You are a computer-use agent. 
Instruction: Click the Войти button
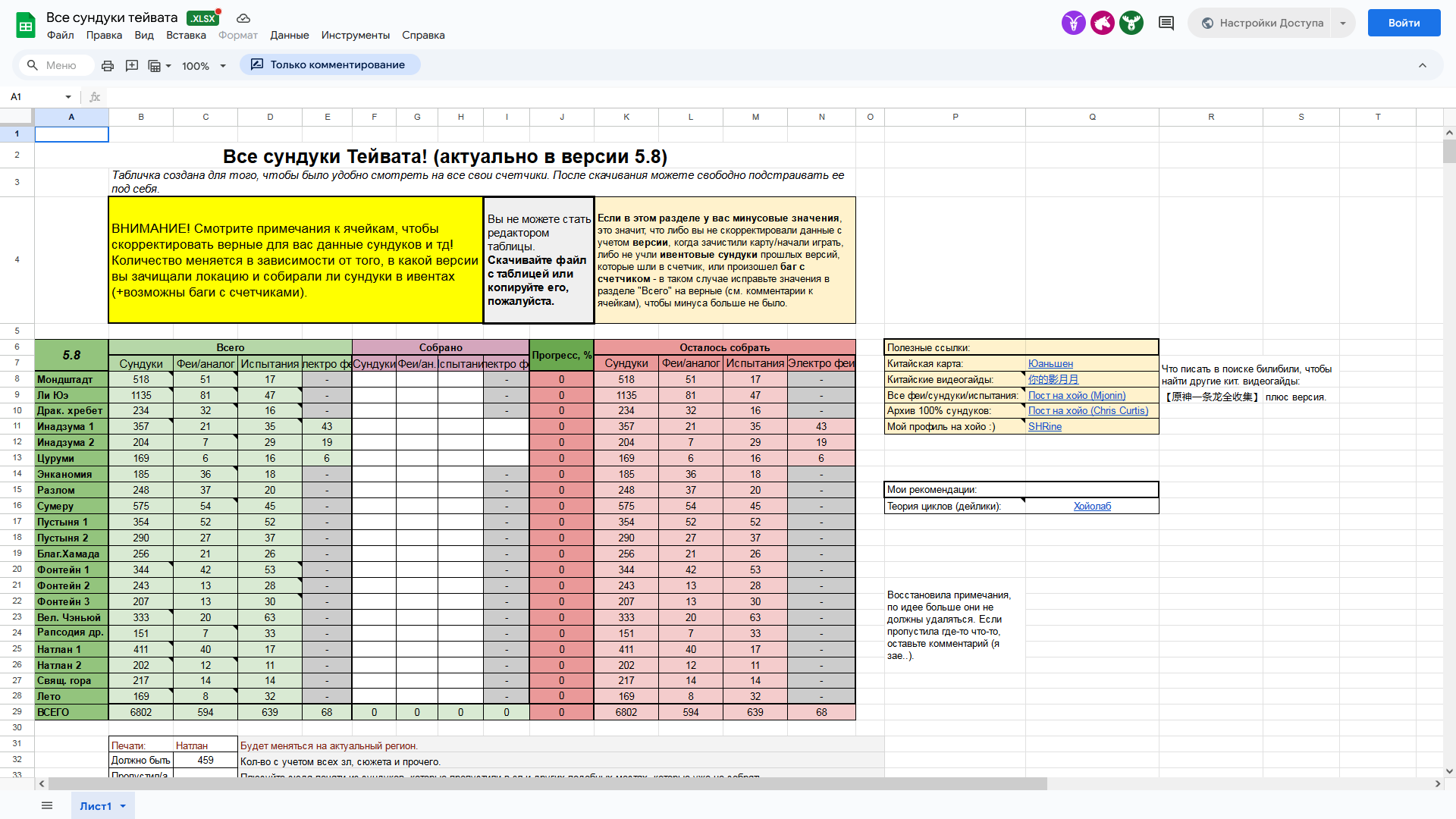(x=1404, y=23)
